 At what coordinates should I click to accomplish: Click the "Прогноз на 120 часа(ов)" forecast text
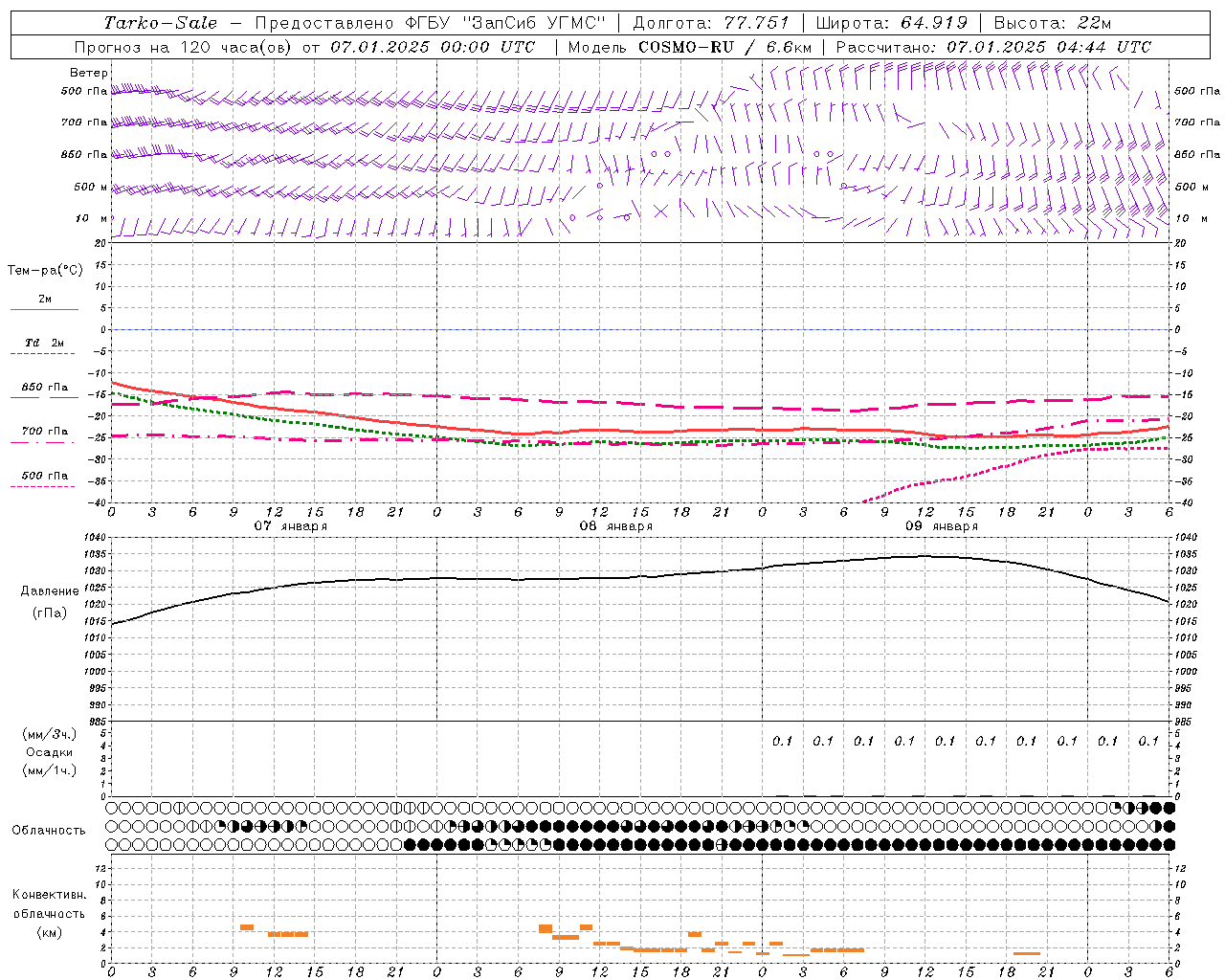tap(184, 47)
